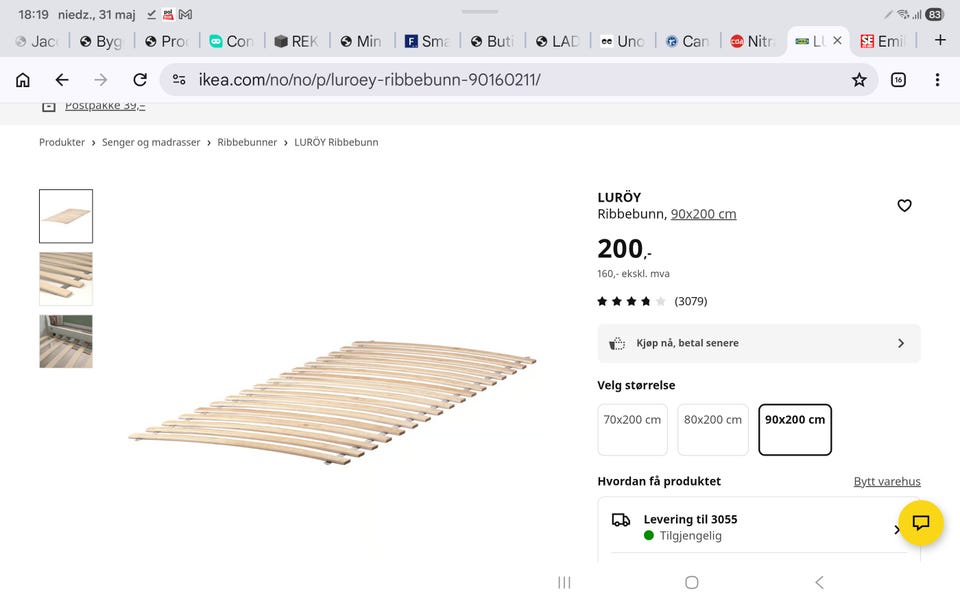This screenshot has width=960, height=601.
Task: Open Senger og madrasser breadcrumb link
Action: tap(151, 142)
